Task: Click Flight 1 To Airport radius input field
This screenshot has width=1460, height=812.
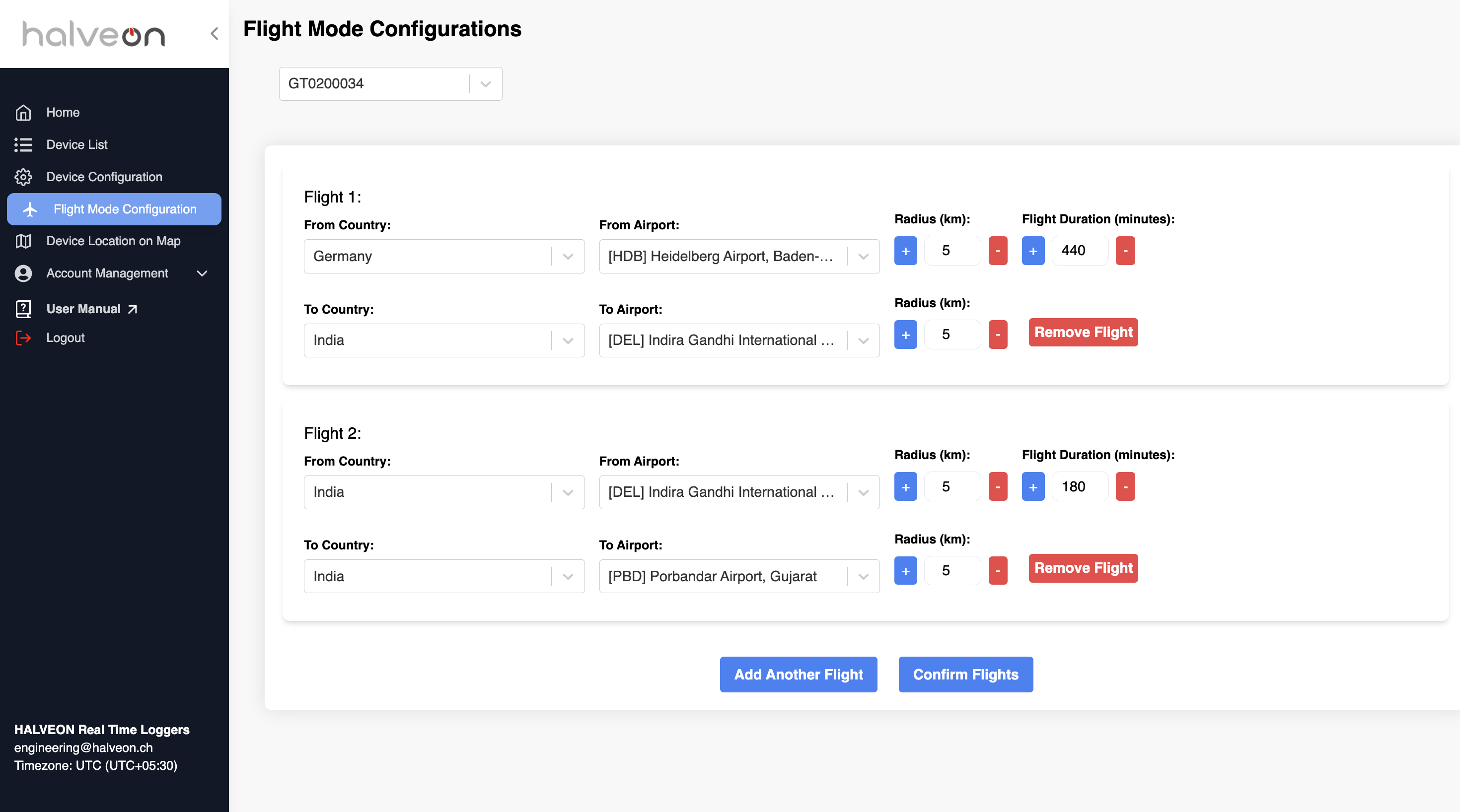Action: [952, 335]
